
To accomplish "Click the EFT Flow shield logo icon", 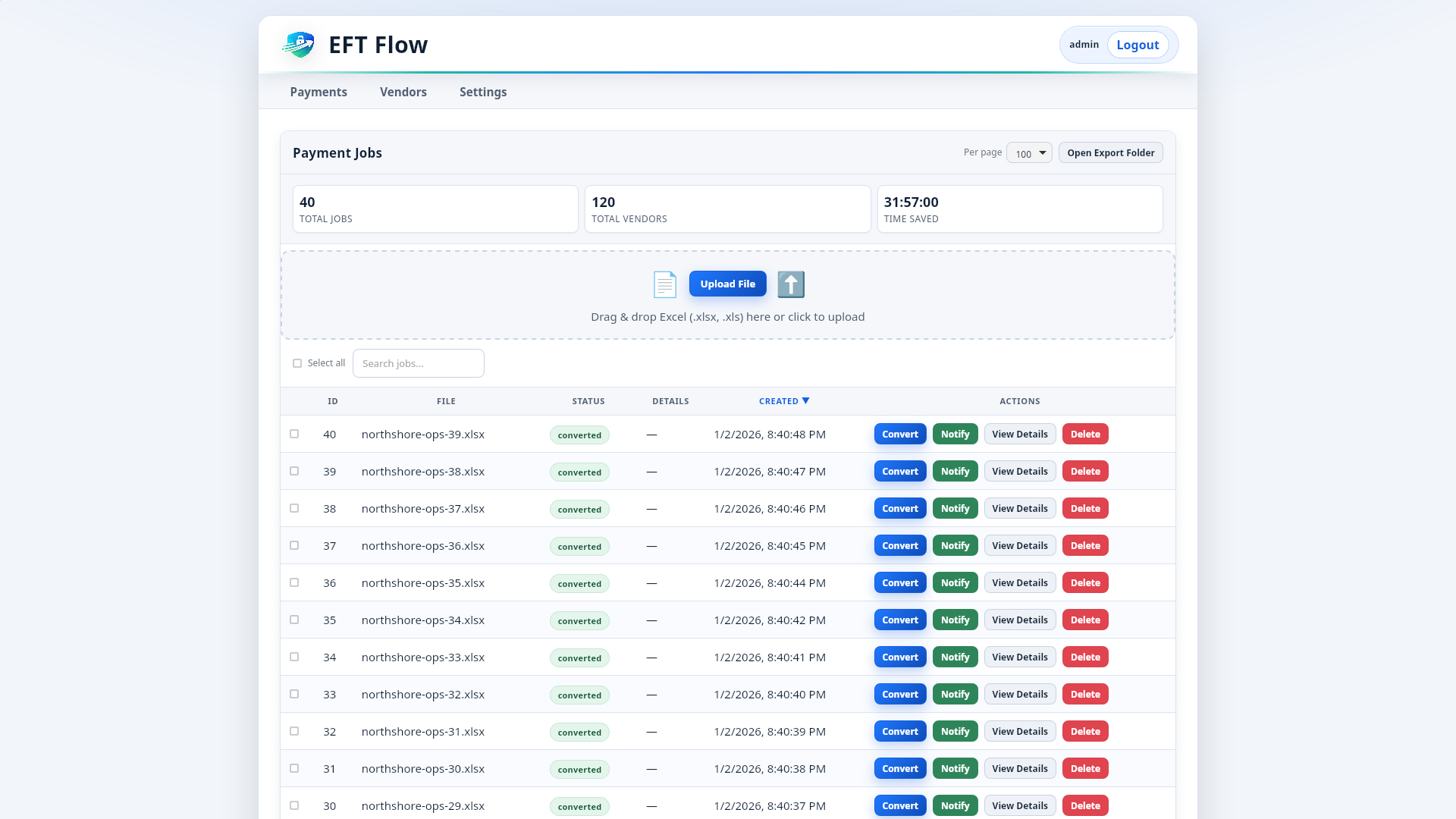I will pyautogui.click(x=299, y=45).
